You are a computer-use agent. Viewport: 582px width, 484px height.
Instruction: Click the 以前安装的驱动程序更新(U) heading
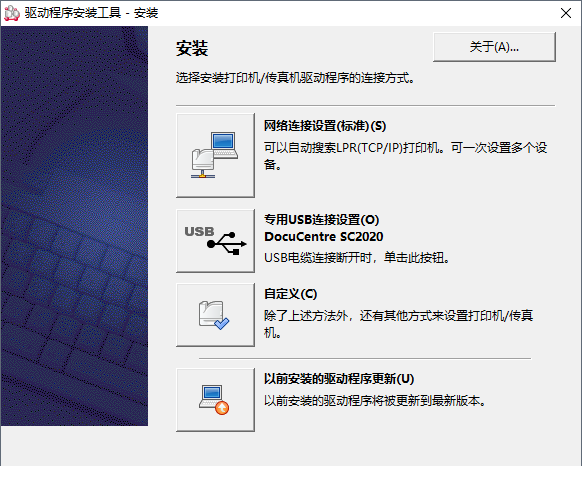tap(339, 379)
